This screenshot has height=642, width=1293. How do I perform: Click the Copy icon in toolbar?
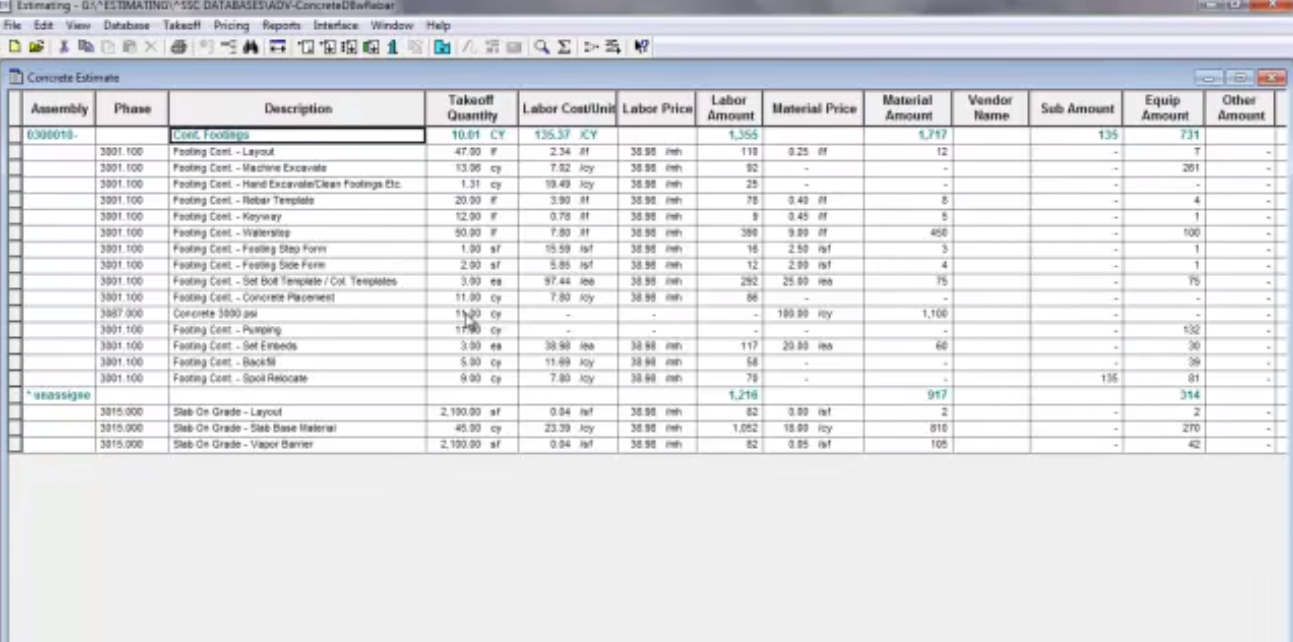pyautogui.click(x=85, y=47)
